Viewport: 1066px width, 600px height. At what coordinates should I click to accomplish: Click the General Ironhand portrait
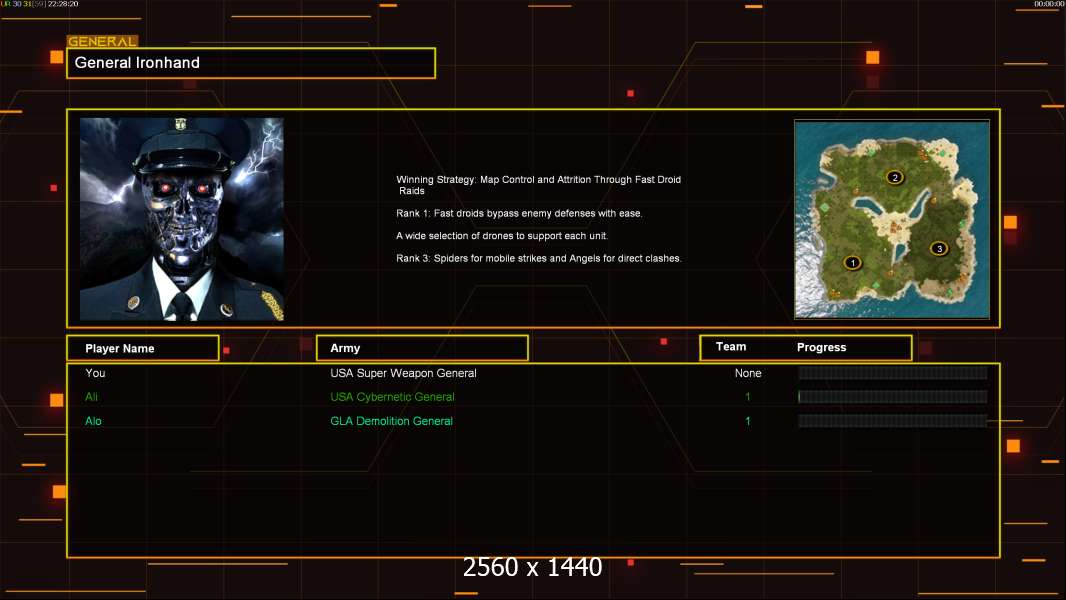click(182, 219)
